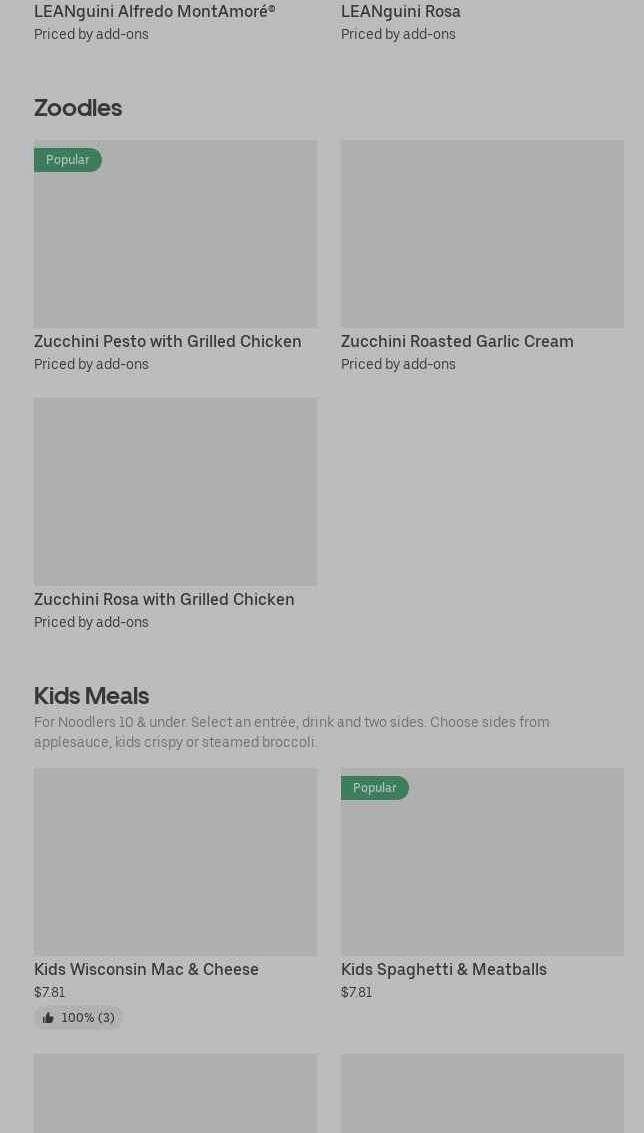Open Zucchini Roasted Garlic Cream image
644x1133 pixels.
[482, 234]
